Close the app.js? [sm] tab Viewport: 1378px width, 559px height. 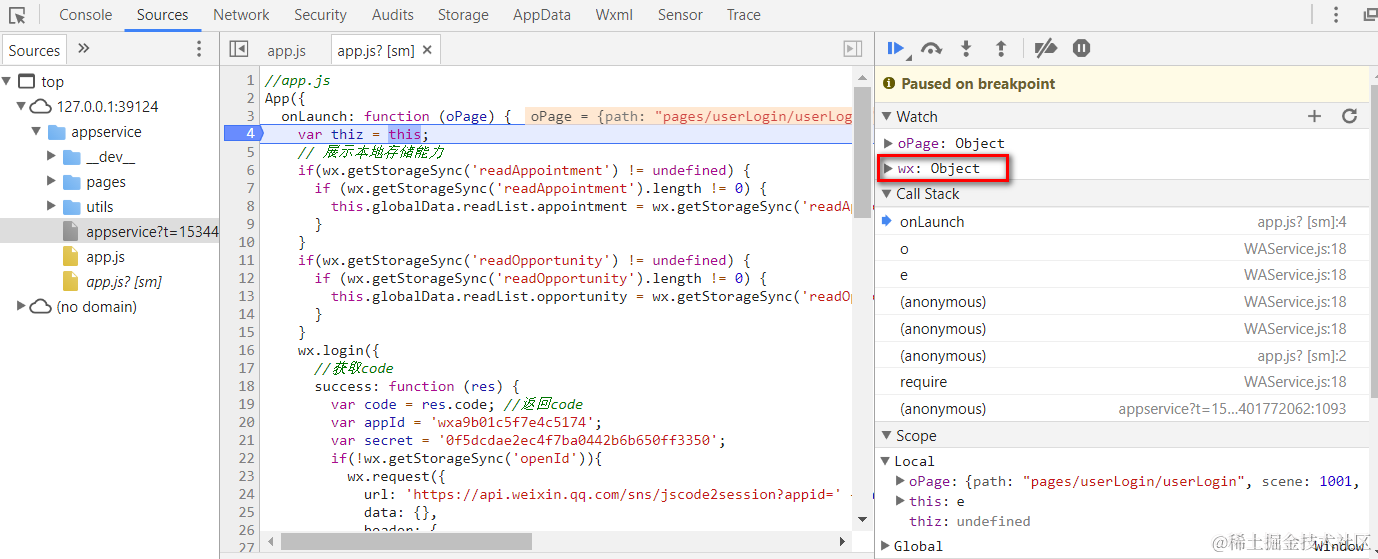428,50
